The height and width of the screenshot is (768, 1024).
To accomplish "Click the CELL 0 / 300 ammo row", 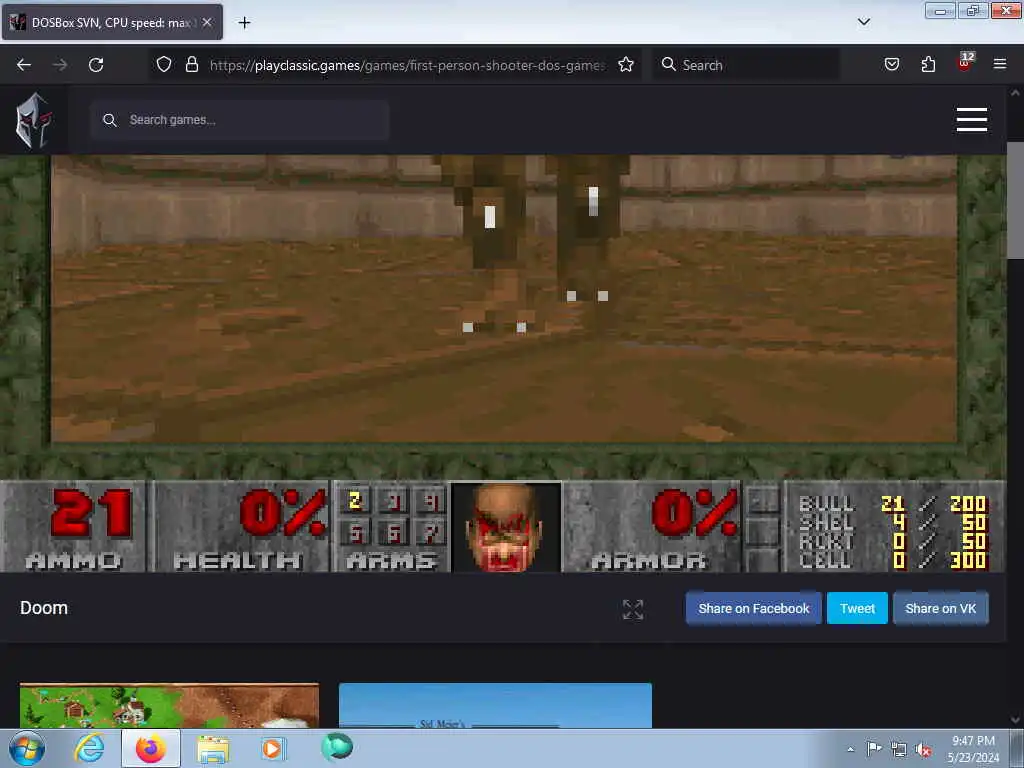I will (892, 560).
